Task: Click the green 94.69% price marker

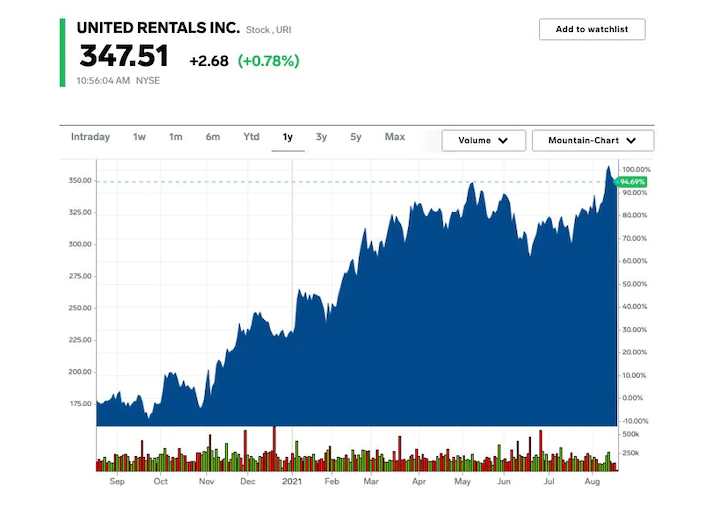Action: tap(631, 182)
